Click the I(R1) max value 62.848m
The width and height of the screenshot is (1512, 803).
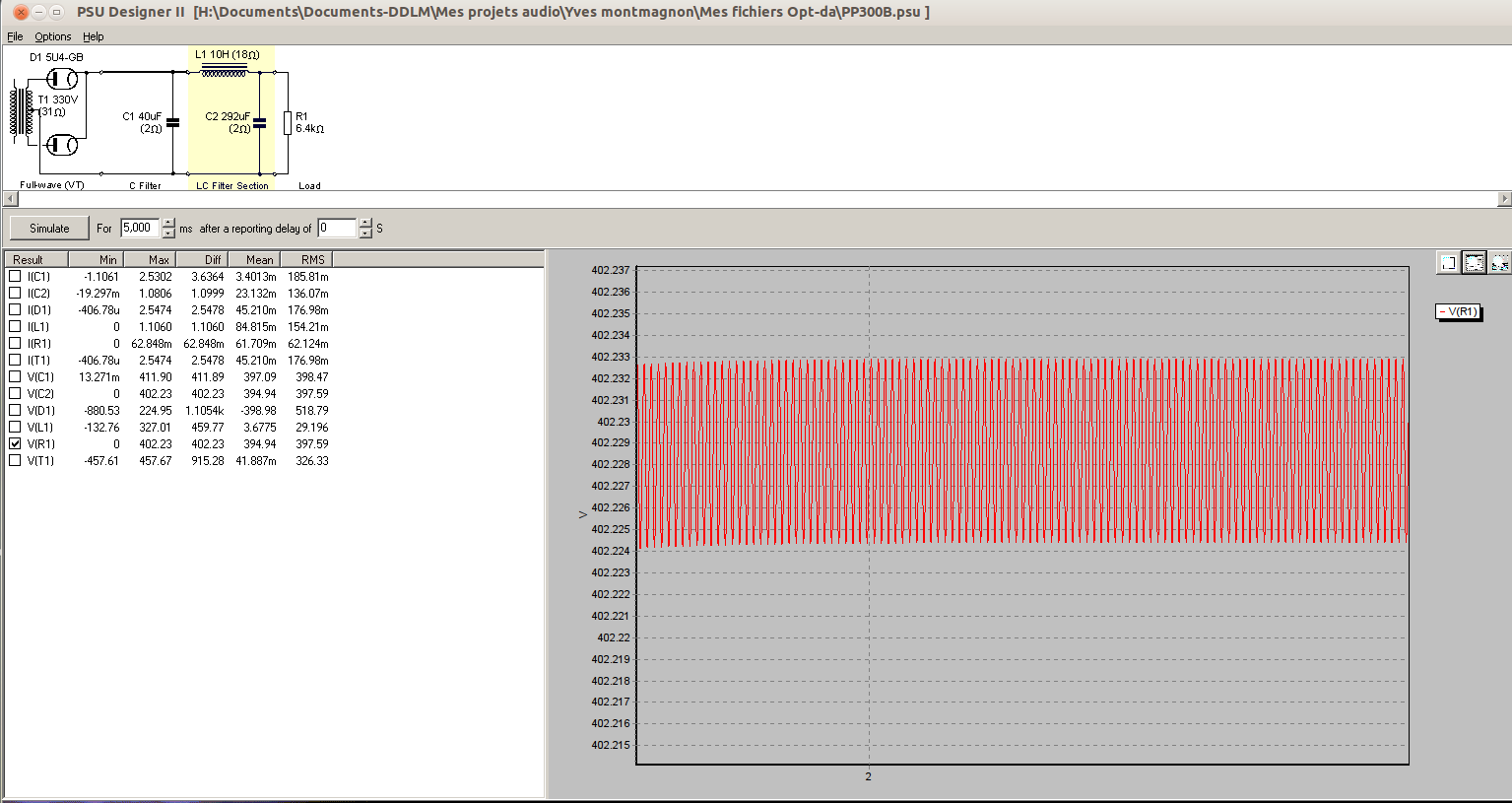[152, 343]
